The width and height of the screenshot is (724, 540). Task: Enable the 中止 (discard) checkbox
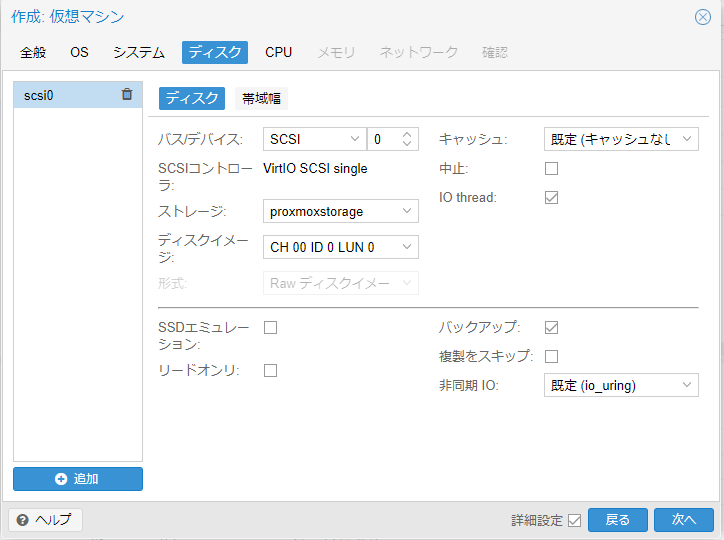pos(551,168)
